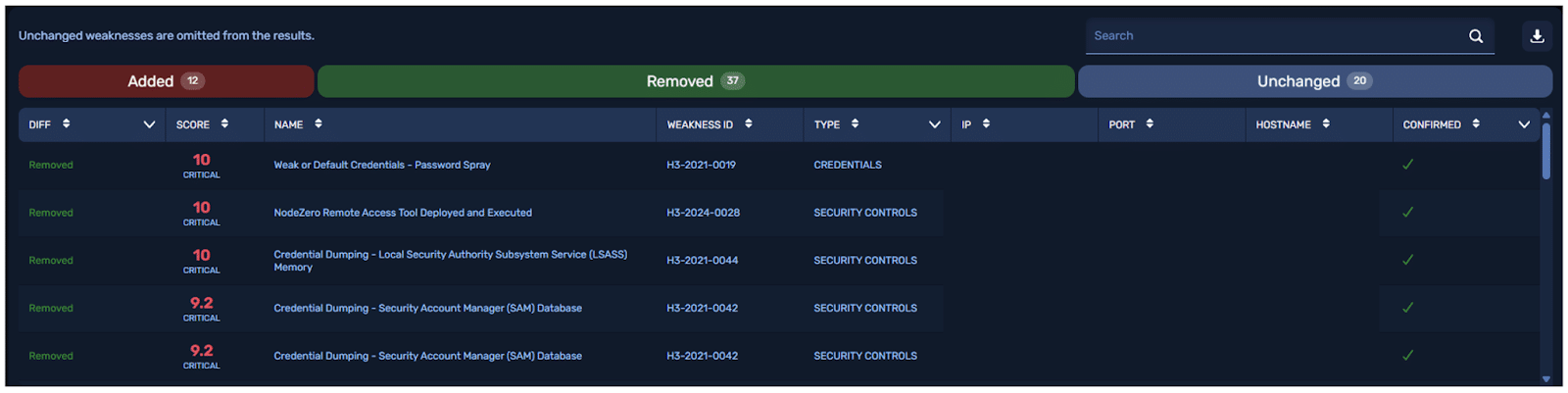Open the Confirmed column filter dropdown
This screenshot has width=1568, height=393.
click(x=1524, y=124)
